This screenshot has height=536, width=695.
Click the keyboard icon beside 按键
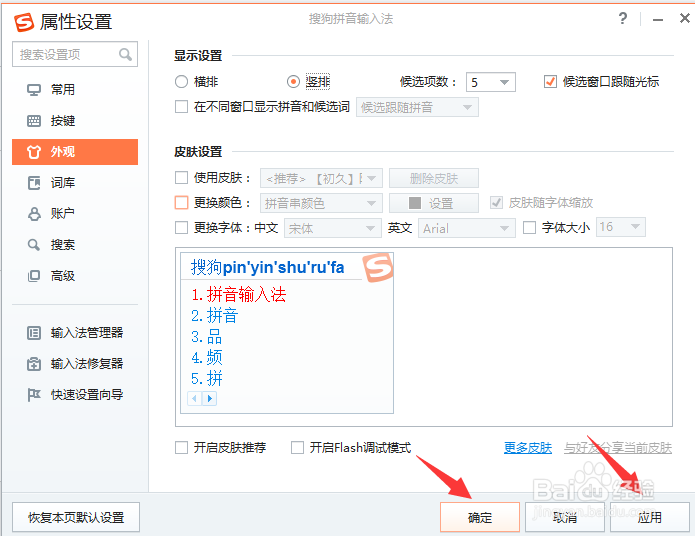pos(34,121)
